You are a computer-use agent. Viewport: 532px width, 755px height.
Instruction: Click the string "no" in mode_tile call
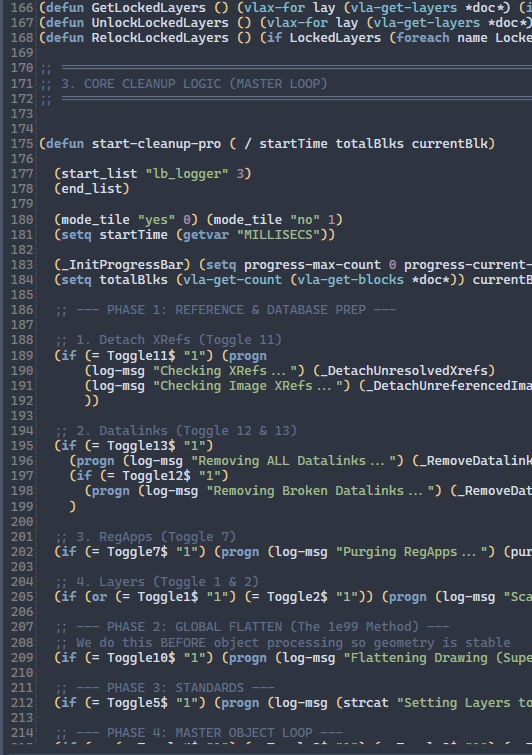tap(305, 219)
